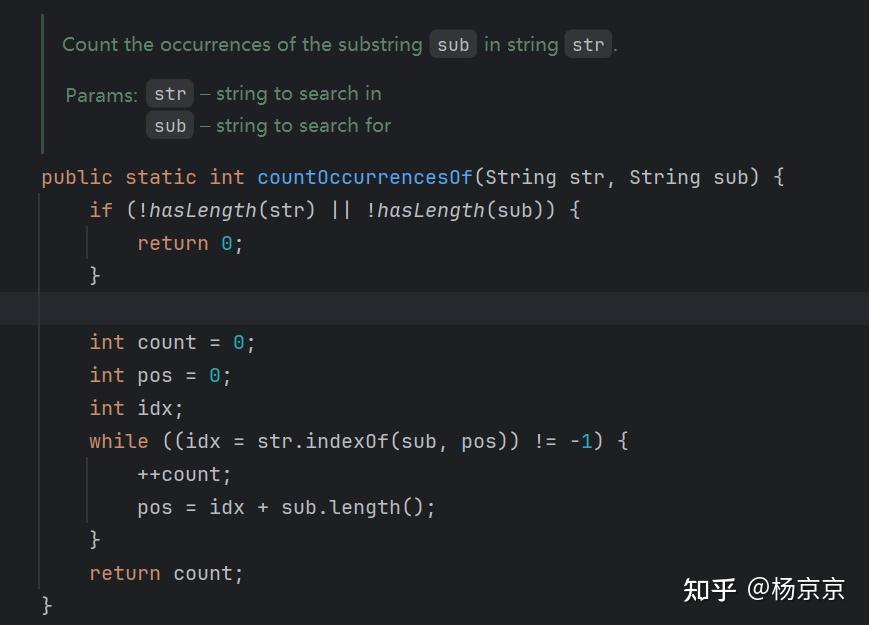Click the 'str' tag in the doc description
Image resolution: width=869 pixels, height=625 pixels.
(x=588, y=45)
